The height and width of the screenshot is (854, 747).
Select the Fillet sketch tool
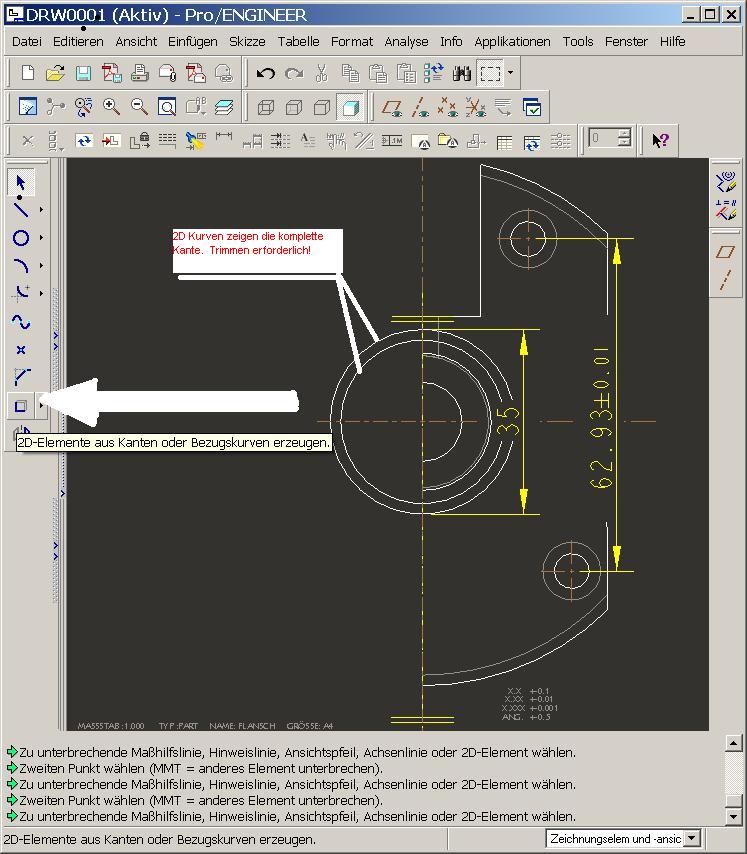coord(21,293)
